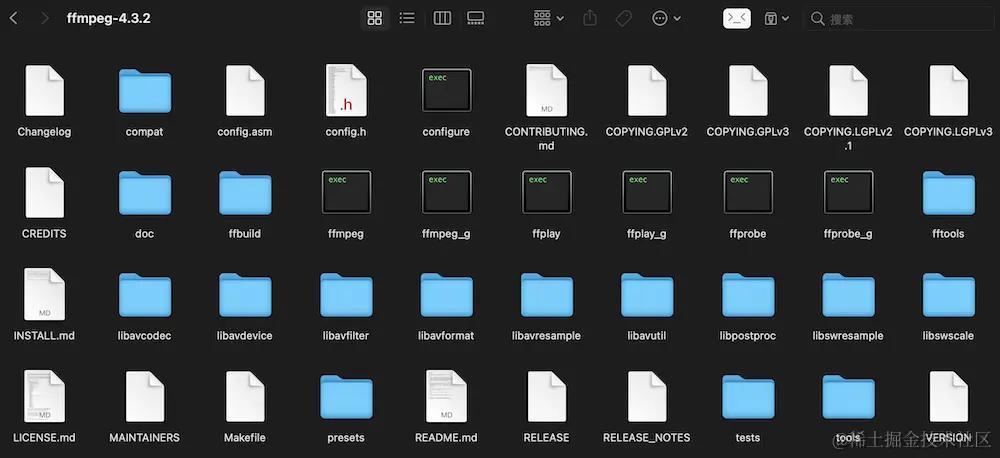
Task: Open the compat folder
Action: click(145, 91)
